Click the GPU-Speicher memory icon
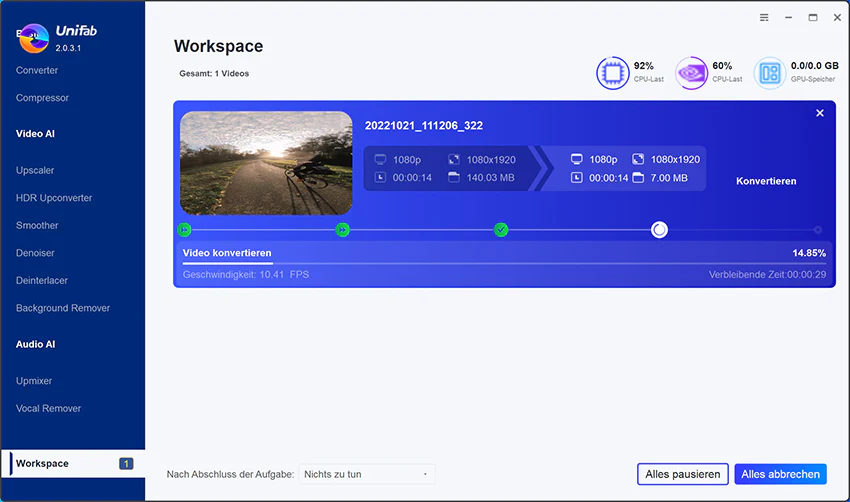850x502 pixels. [x=770, y=73]
